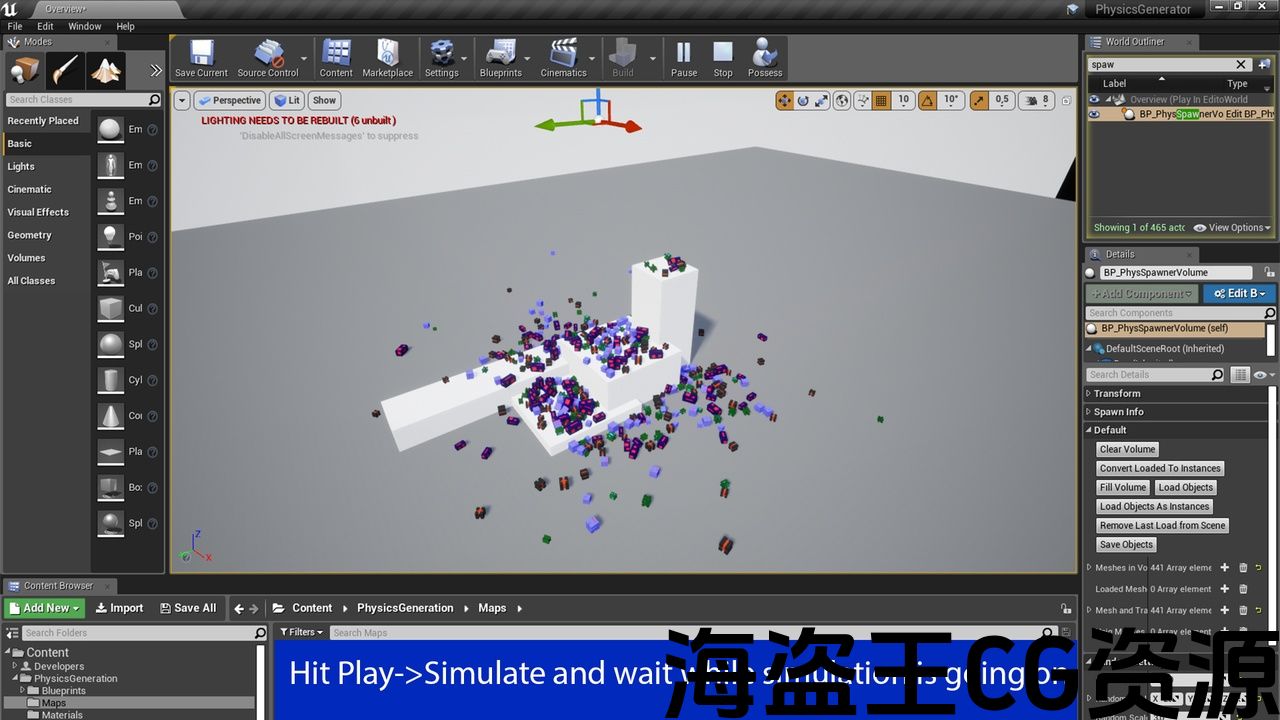The width and height of the screenshot is (1280, 720).
Task: Stop the simulation with the Stop button
Action: [723, 59]
